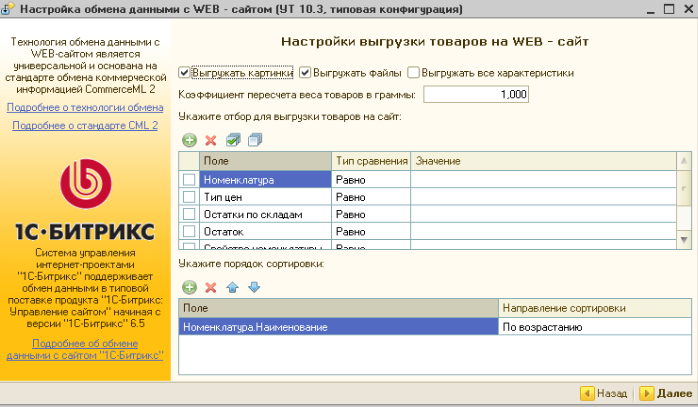The image size is (698, 407).
Task: Open link Подробнее о стандарте CML 2
Action: click(x=85, y=126)
